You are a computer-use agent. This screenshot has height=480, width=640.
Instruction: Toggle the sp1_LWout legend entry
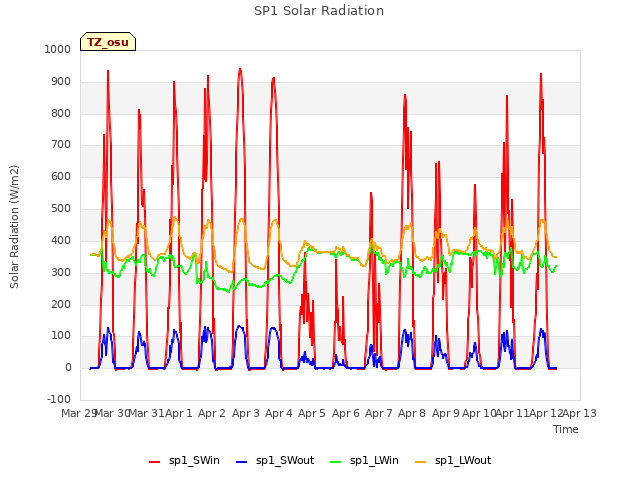point(453,461)
